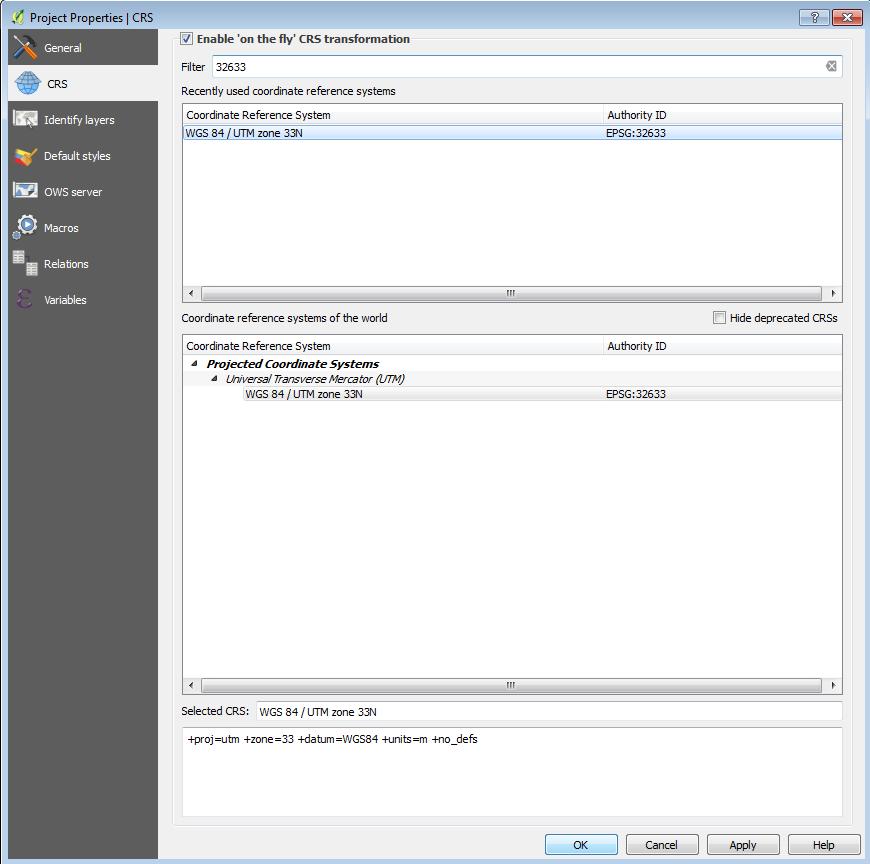Click the proj4 definition text box
The height and width of the screenshot is (864, 870).
pos(512,772)
